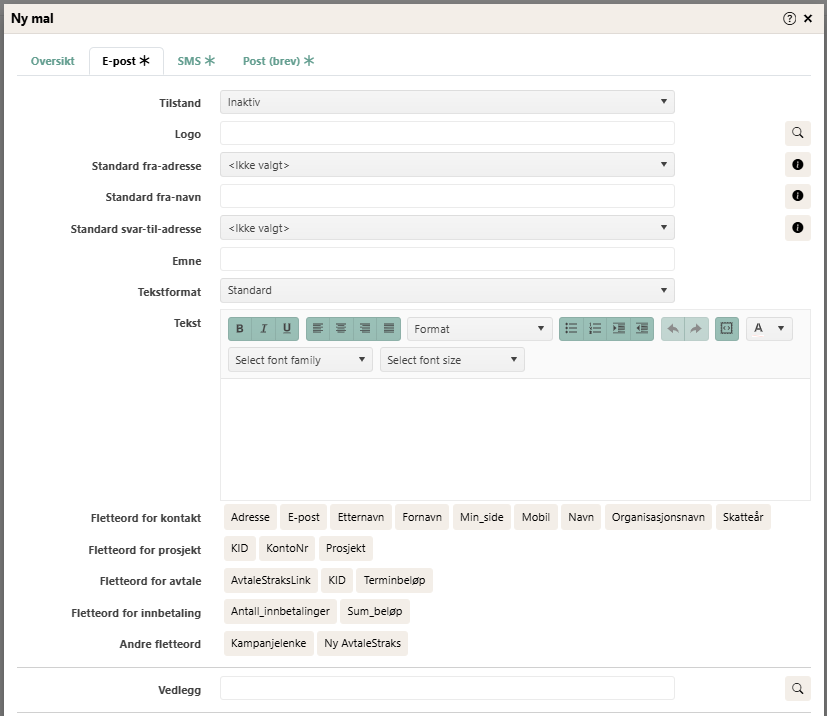The height and width of the screenshot is (716, 827).
Task: Switch to the Post (brev) tab
Action: (x=278, y=61)
